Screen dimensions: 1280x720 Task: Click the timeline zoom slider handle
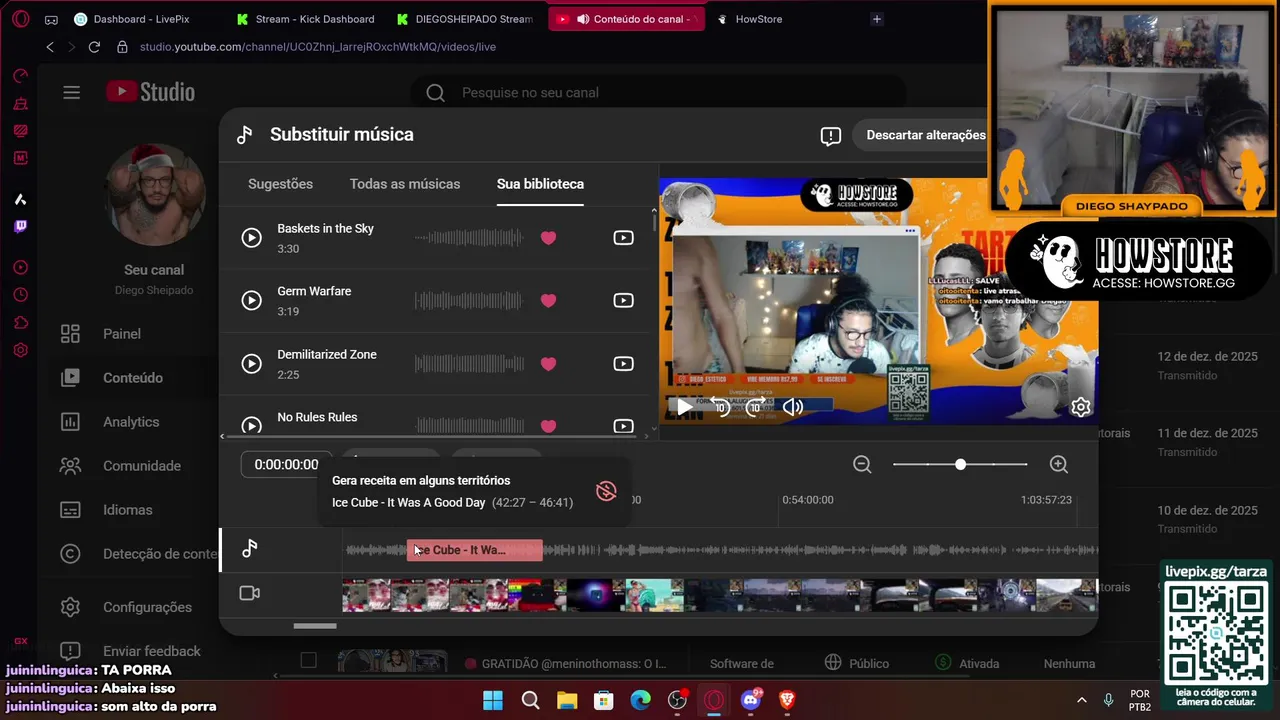click(960, 464)
